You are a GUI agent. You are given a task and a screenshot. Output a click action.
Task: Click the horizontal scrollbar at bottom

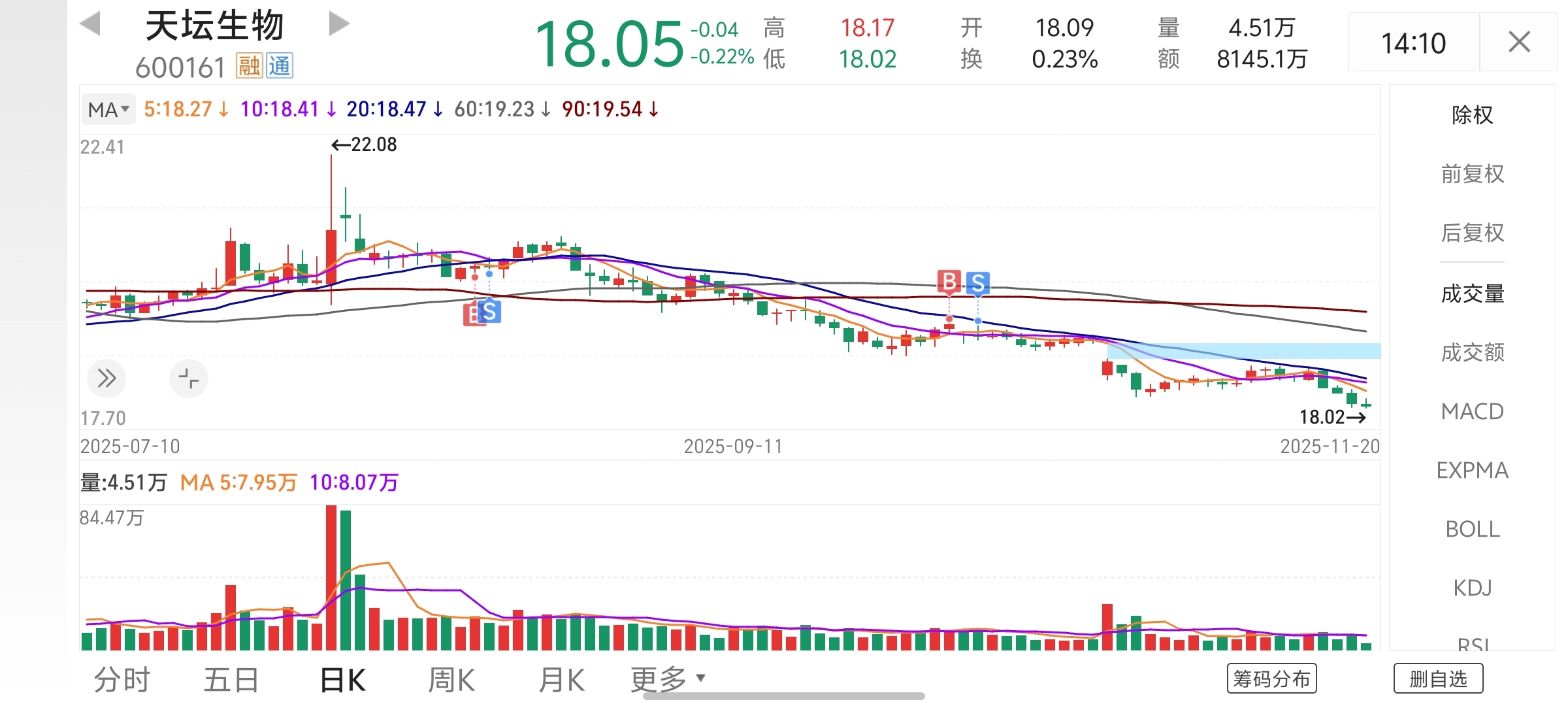tap(783, 696)
